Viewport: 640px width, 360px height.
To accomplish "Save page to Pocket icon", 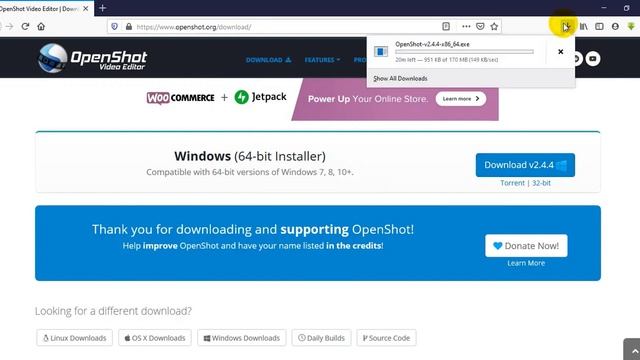I will [480, 27].
